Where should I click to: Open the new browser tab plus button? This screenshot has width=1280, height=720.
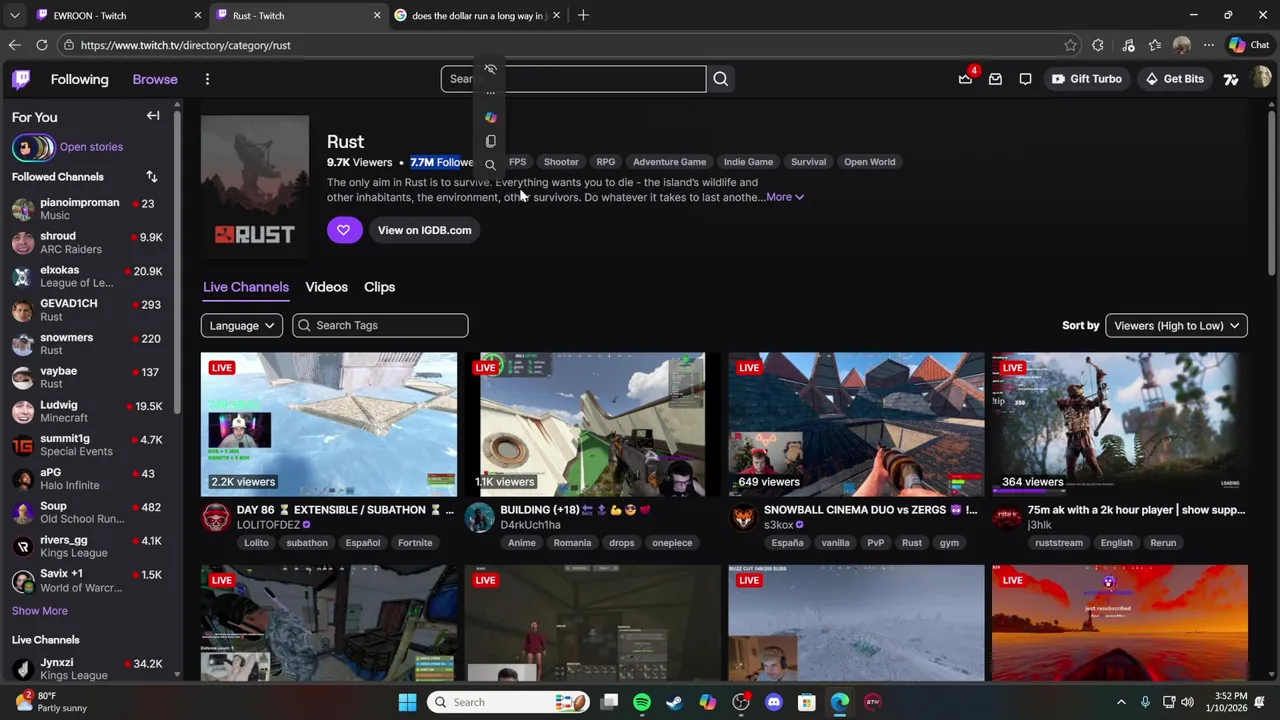pos(583,15)
